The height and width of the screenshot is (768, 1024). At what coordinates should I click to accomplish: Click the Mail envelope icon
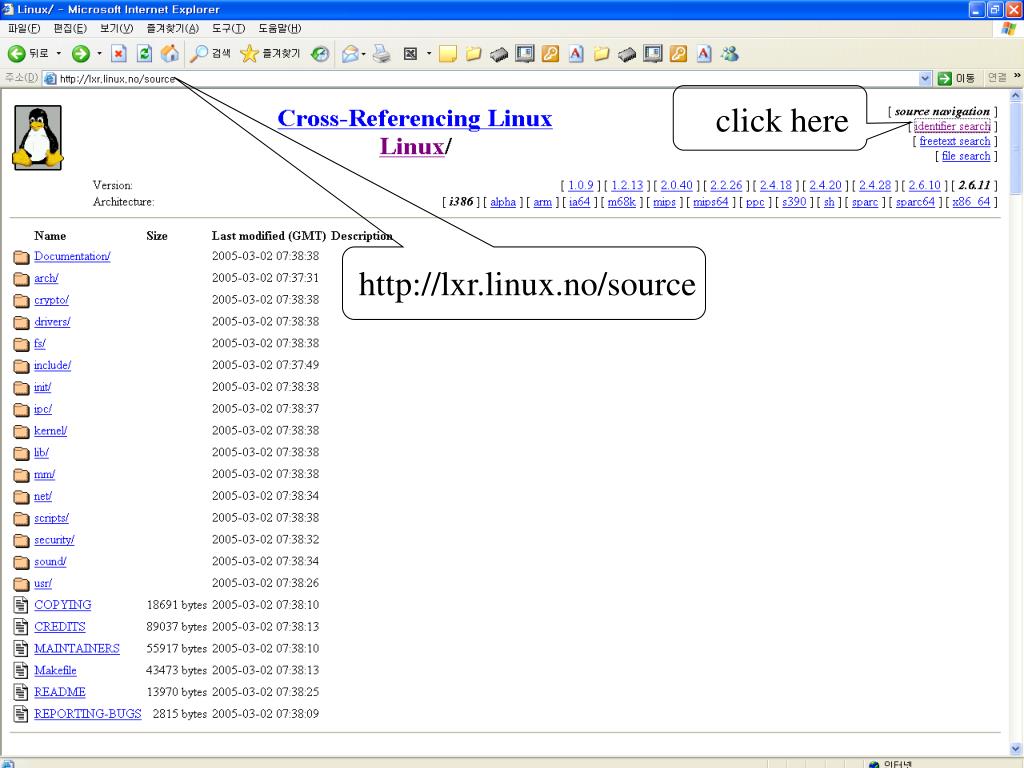(x=350, y=54)
